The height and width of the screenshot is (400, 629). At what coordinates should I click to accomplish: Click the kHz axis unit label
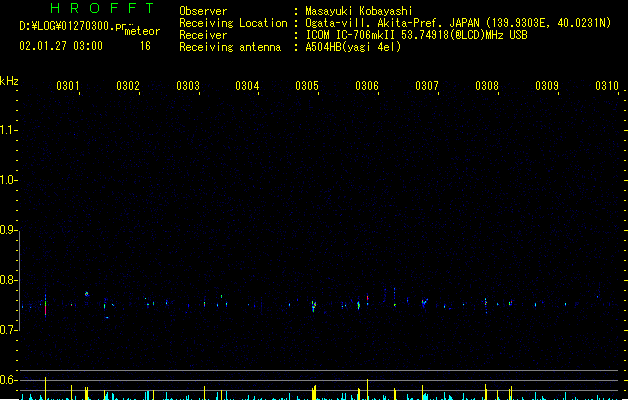click(x=9, y=81)
